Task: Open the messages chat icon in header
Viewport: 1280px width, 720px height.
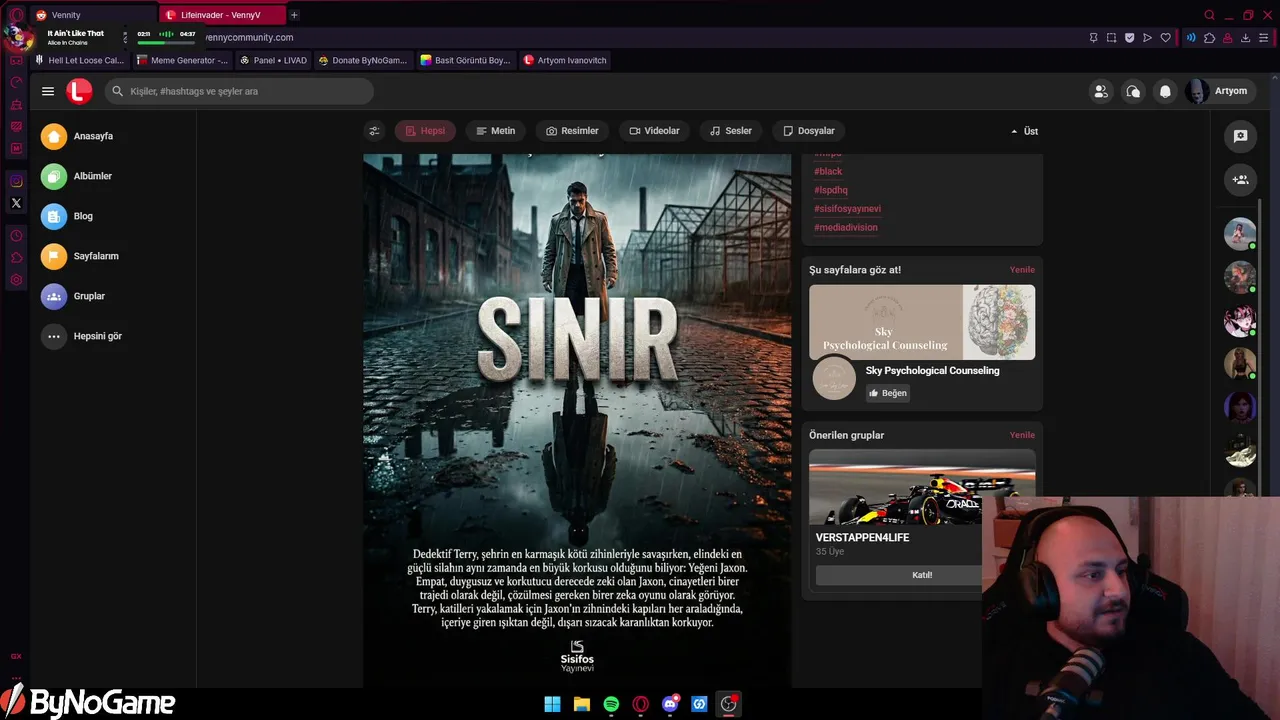Action: (1133, 91)
